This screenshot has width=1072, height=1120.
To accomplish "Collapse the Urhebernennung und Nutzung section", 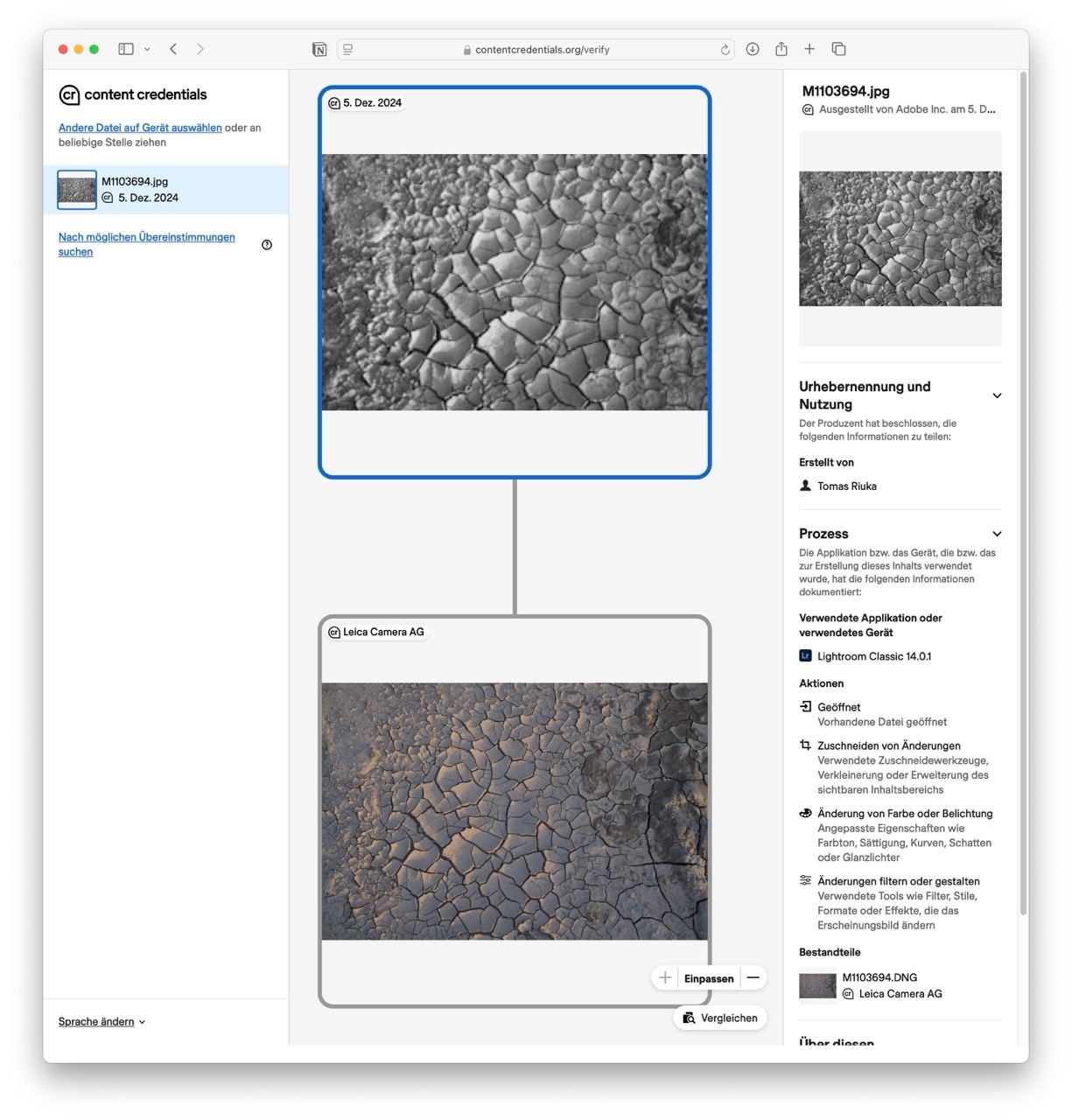I will [x=996, y=395].
